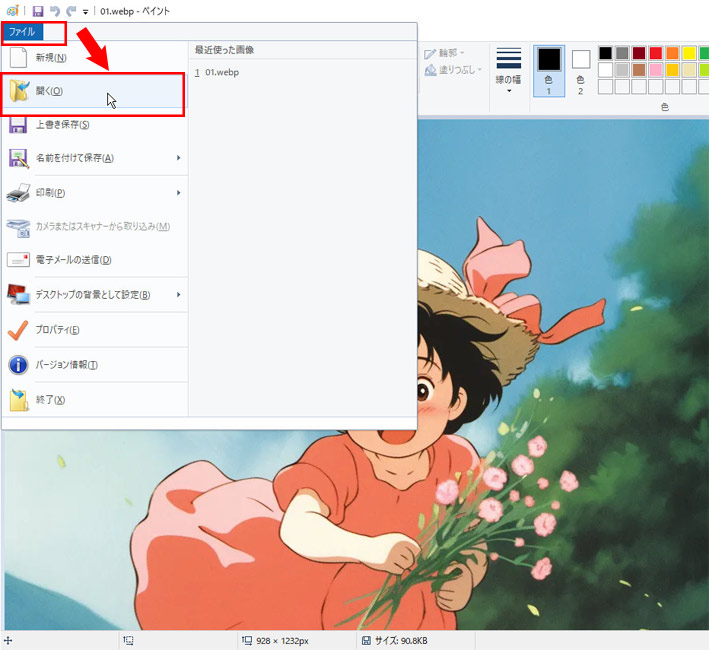Open プロパティ(E) image properties
Viewport: 709px width, 650px height.
coord(95,330)
